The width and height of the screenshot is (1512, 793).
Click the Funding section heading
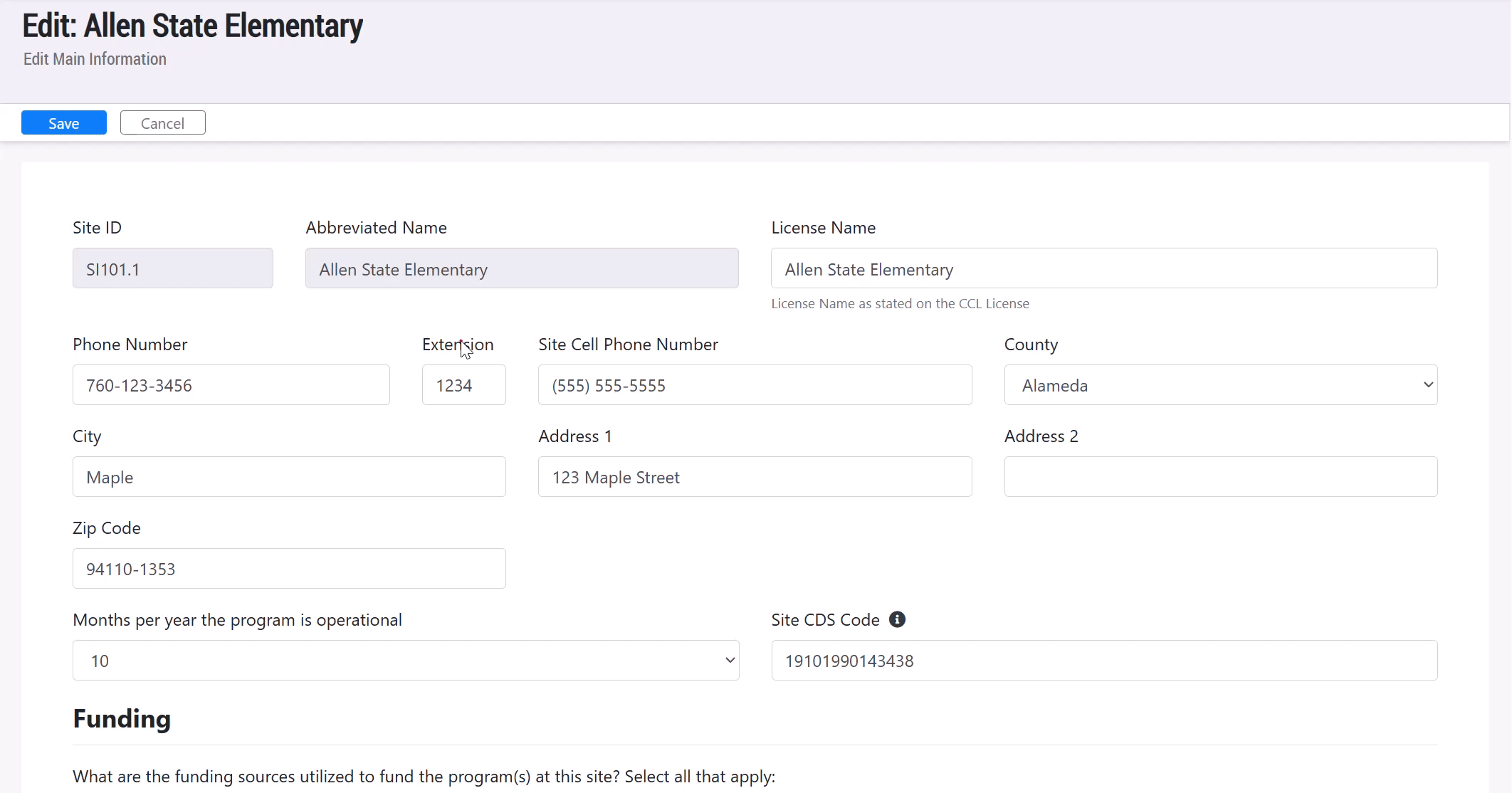click(x=122, y=719)
